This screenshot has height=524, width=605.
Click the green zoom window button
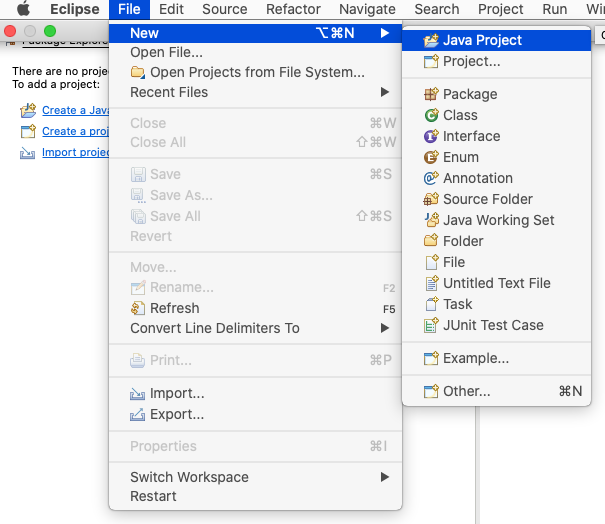click(x=50, y=31)
